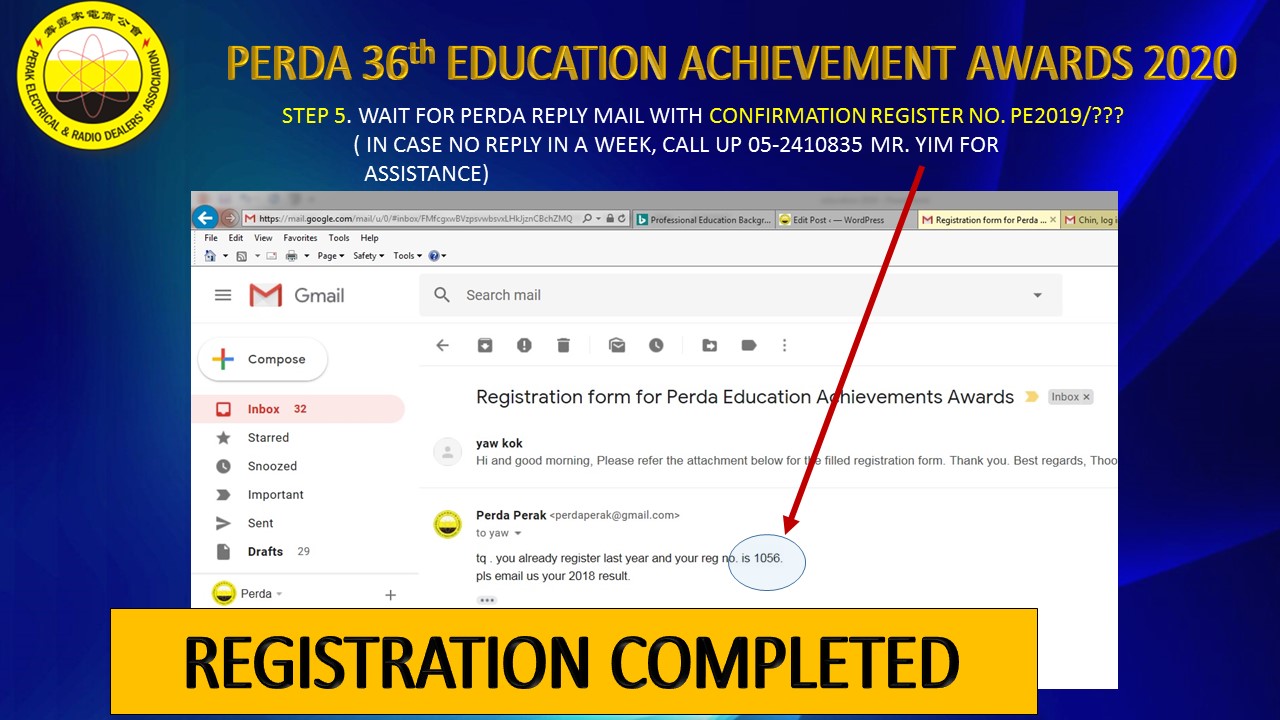Viewport: 1280px width, 720px height.
Task: Click the Compose button
Action: (263, 360)
